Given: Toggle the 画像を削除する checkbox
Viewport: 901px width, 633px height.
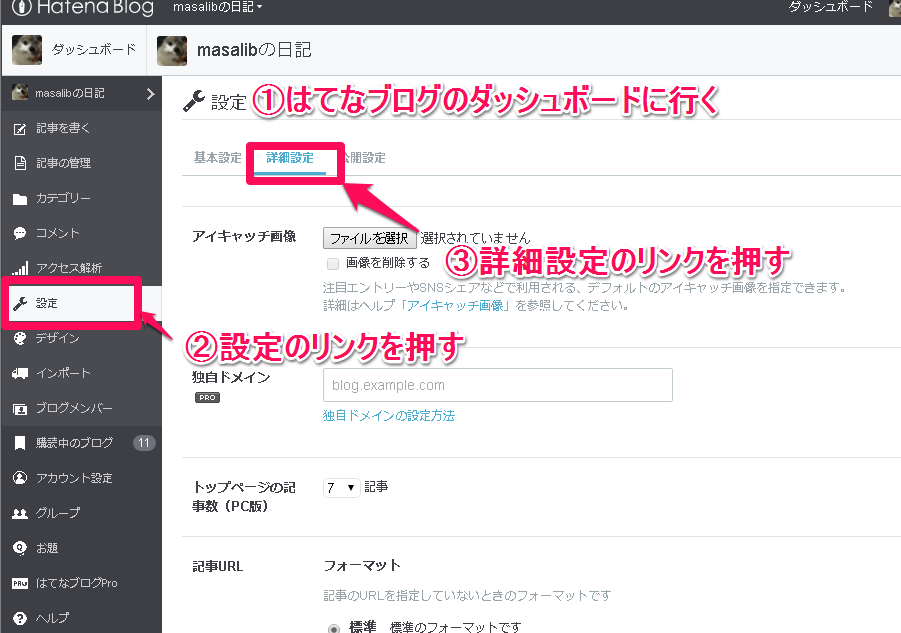Looking at the screenshot, I should [x=333, y=264].
